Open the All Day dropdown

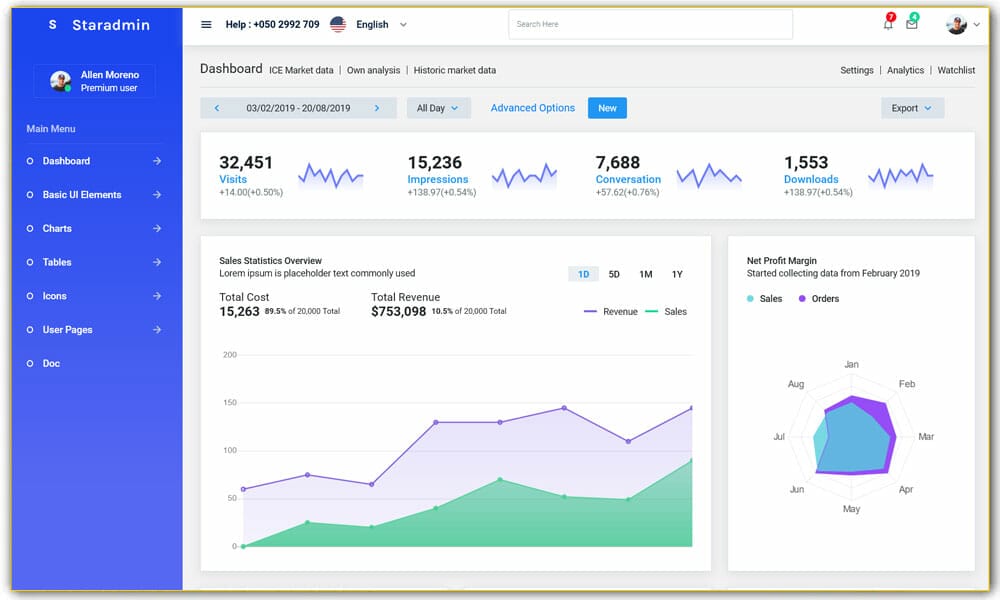438,108
